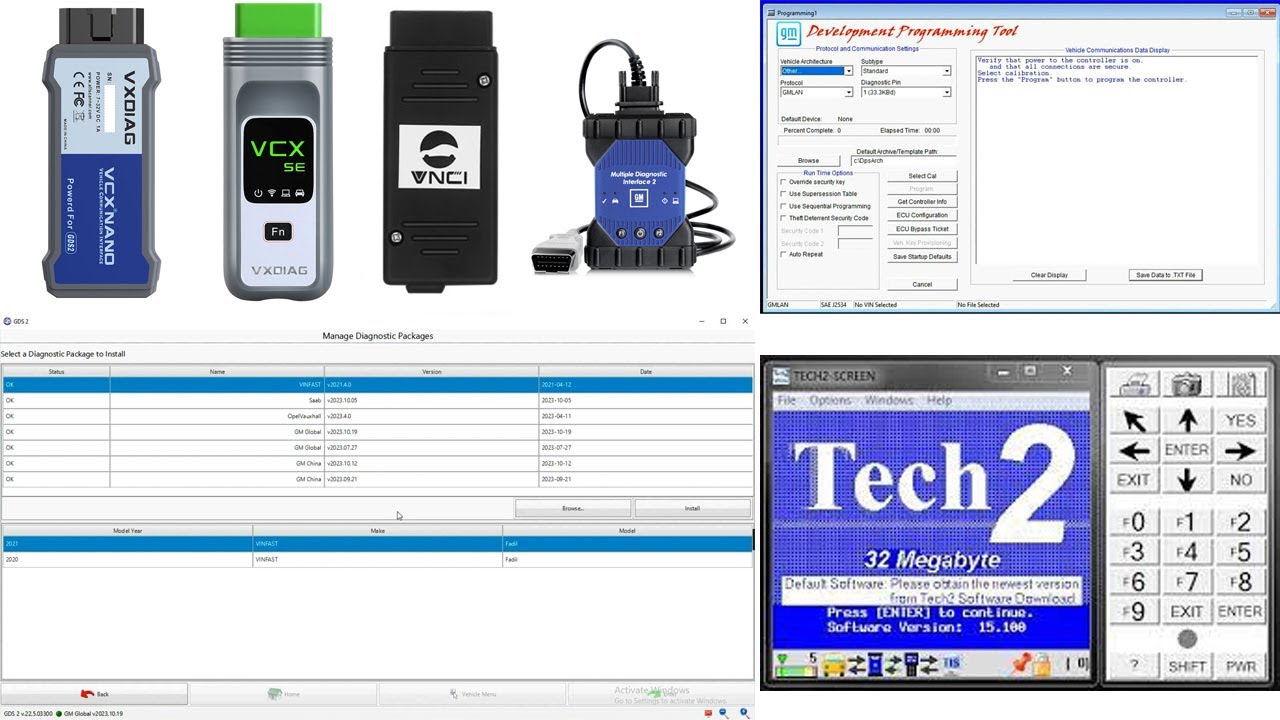The image size is (1280, 720).
Task: Open the Windows menu in the TECH2-SCREEN window
Action: coord(889,400)
